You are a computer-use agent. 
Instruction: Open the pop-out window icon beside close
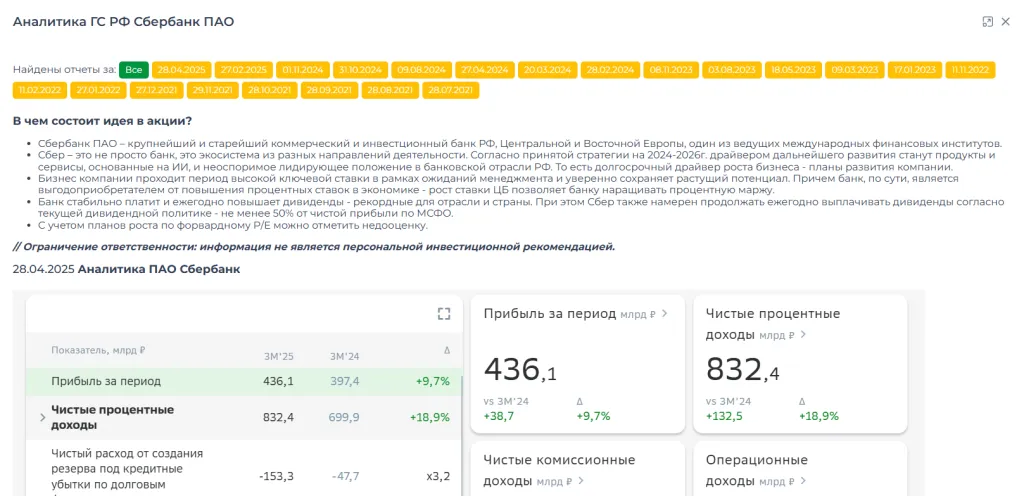click(987, 22)
